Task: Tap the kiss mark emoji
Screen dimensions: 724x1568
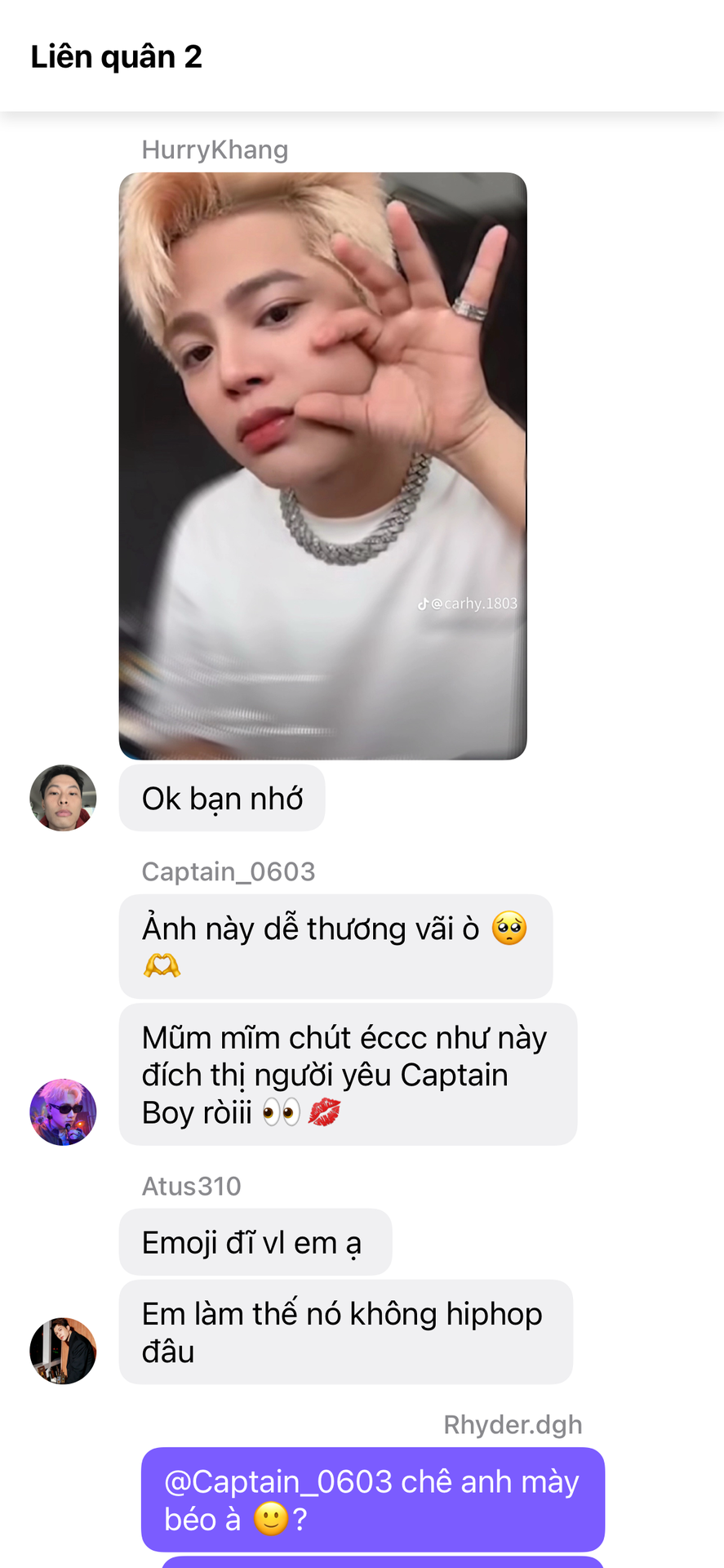Action: click(324, 1112)
